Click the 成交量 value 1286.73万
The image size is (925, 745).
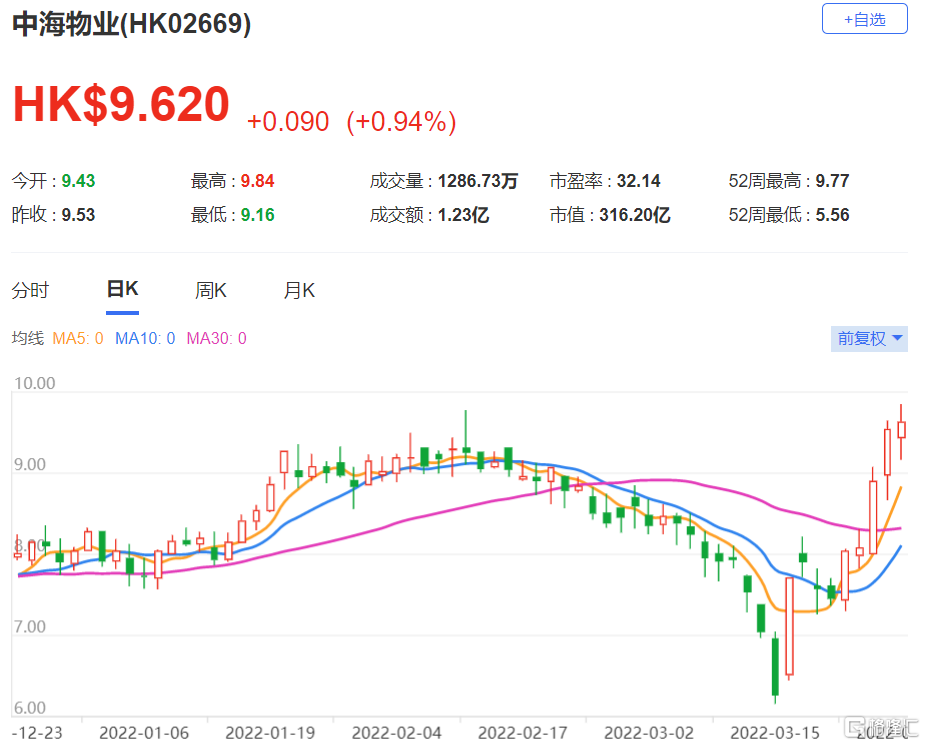pos(478,181)
